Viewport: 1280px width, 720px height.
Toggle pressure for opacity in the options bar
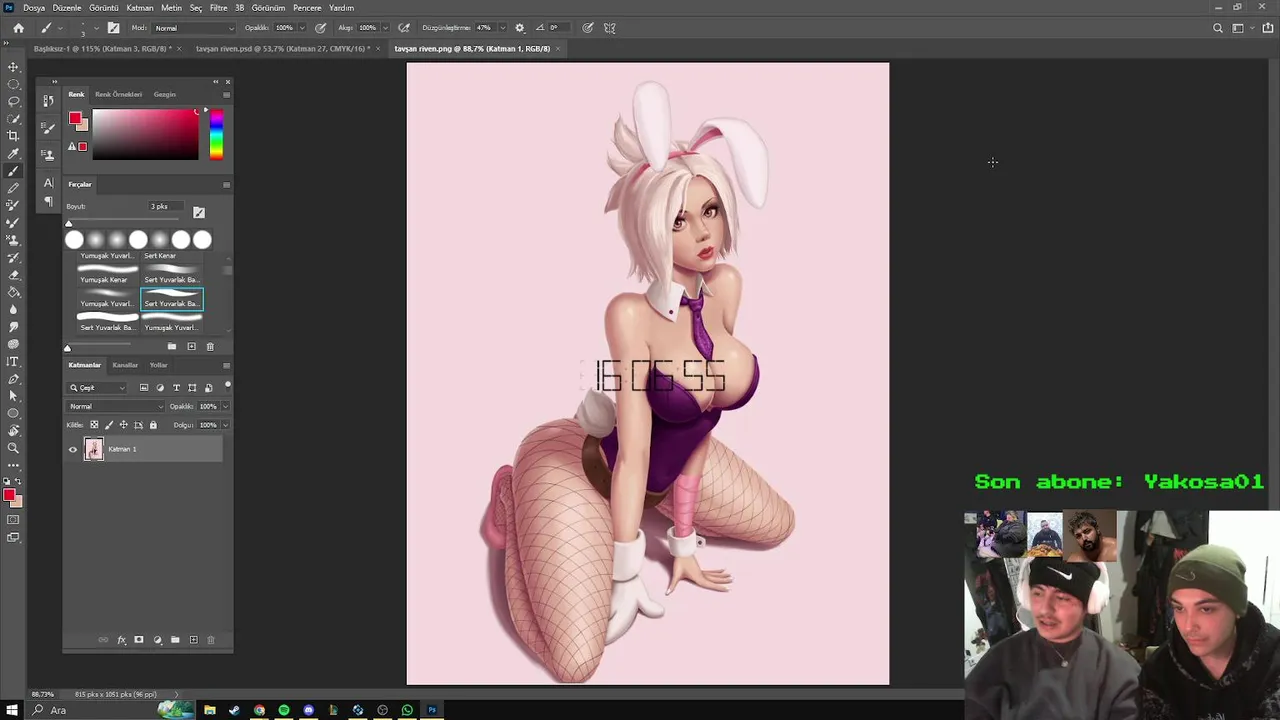(x=321, y=28)
